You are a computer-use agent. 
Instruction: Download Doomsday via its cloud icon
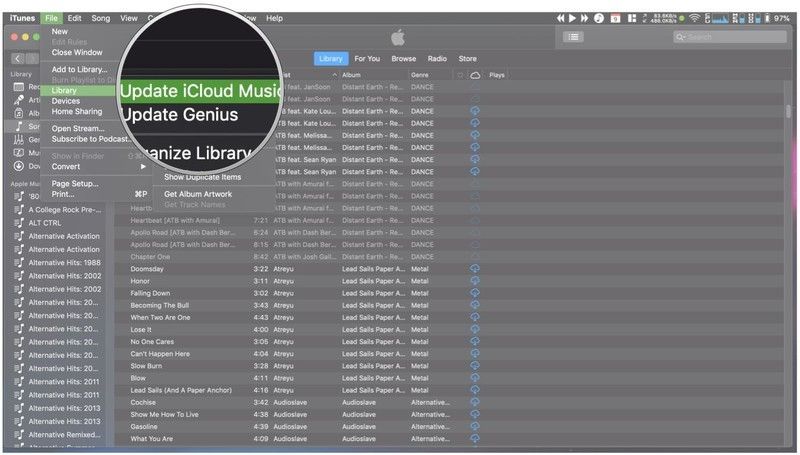point(474,268)
